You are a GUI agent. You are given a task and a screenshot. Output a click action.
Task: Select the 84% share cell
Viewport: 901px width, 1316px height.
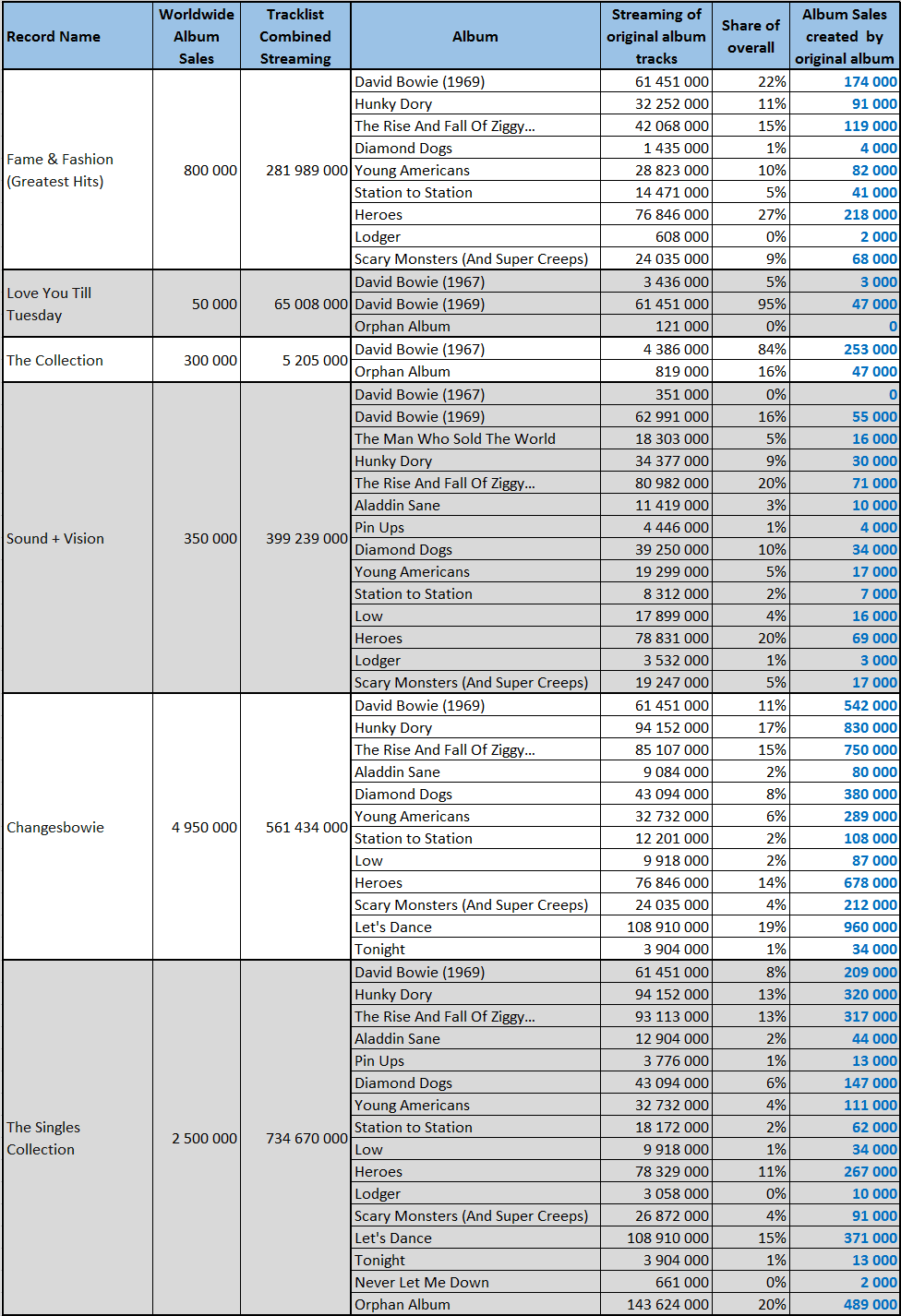(751, 349)
